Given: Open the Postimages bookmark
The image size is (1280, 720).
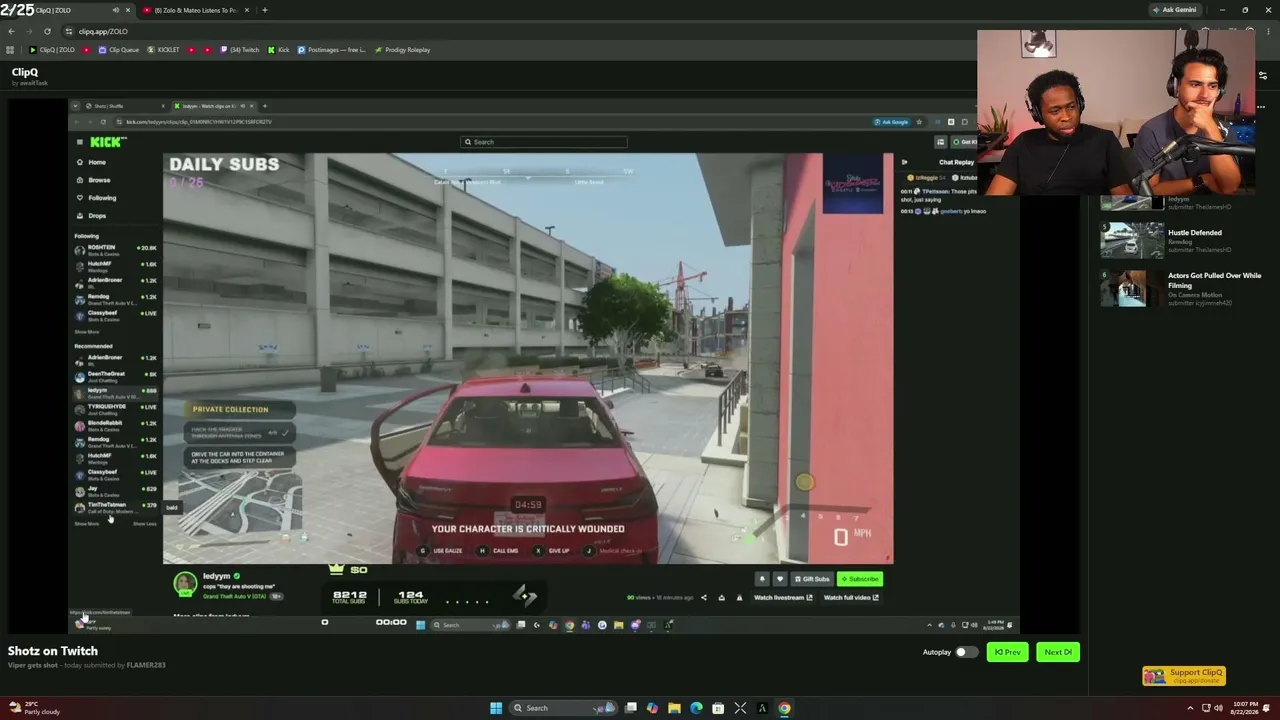Looking at the screenshot, I should (x=332, y=50).
